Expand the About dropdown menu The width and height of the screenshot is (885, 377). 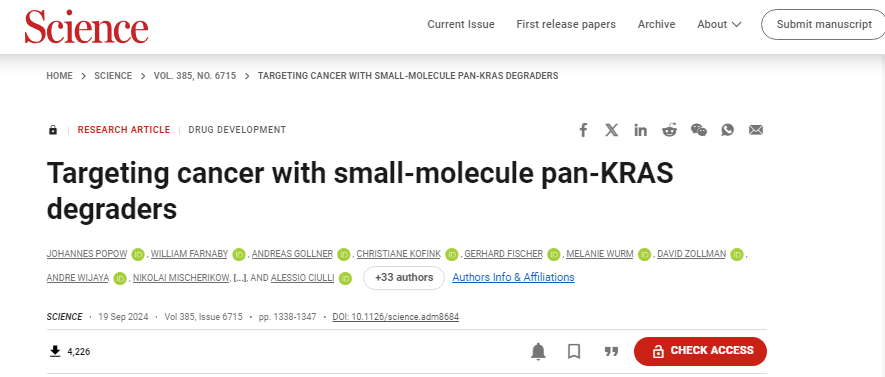pos(719,24)
